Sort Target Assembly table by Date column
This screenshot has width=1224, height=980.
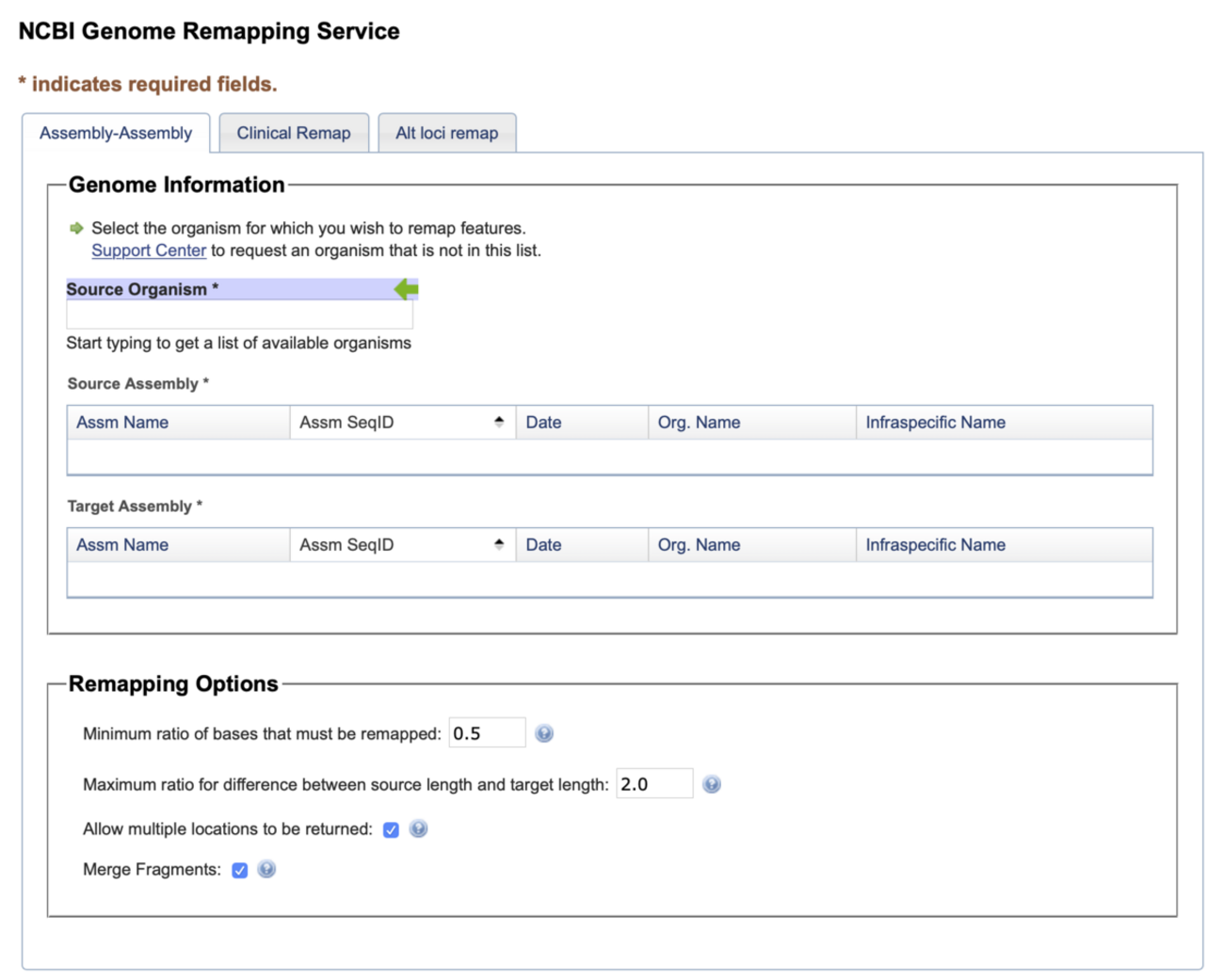pyautogui.click(x=543, y=545)
